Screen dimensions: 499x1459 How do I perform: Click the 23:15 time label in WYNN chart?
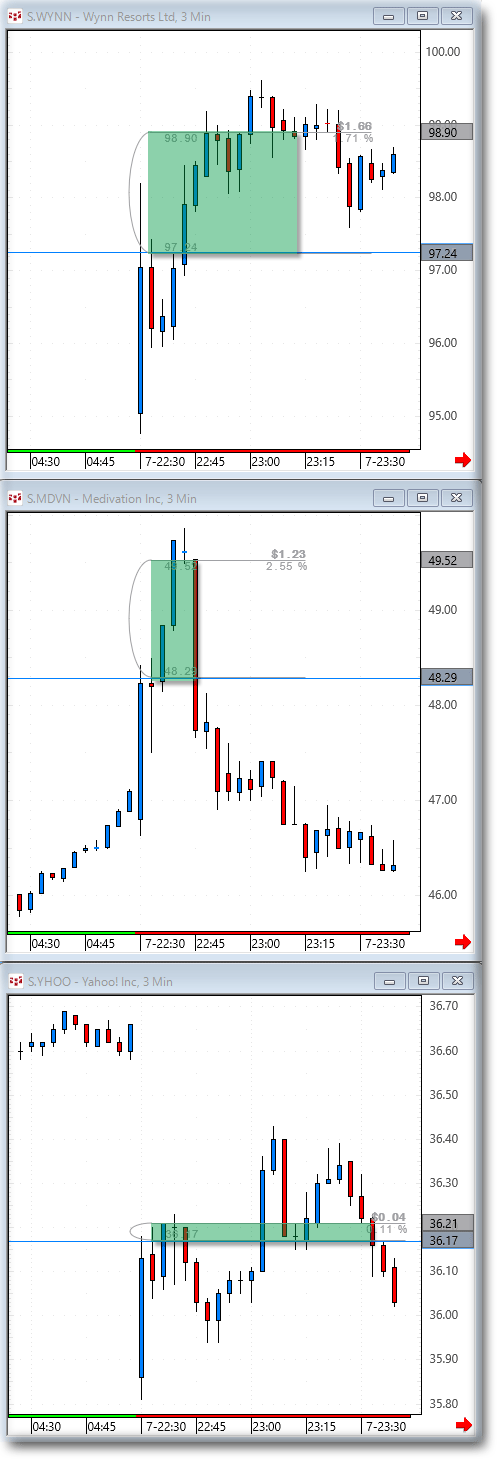coord(320,461)
